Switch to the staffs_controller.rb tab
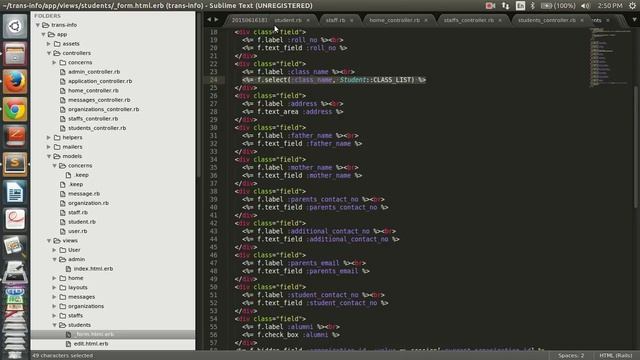640x360 pixels. point(469,20)
